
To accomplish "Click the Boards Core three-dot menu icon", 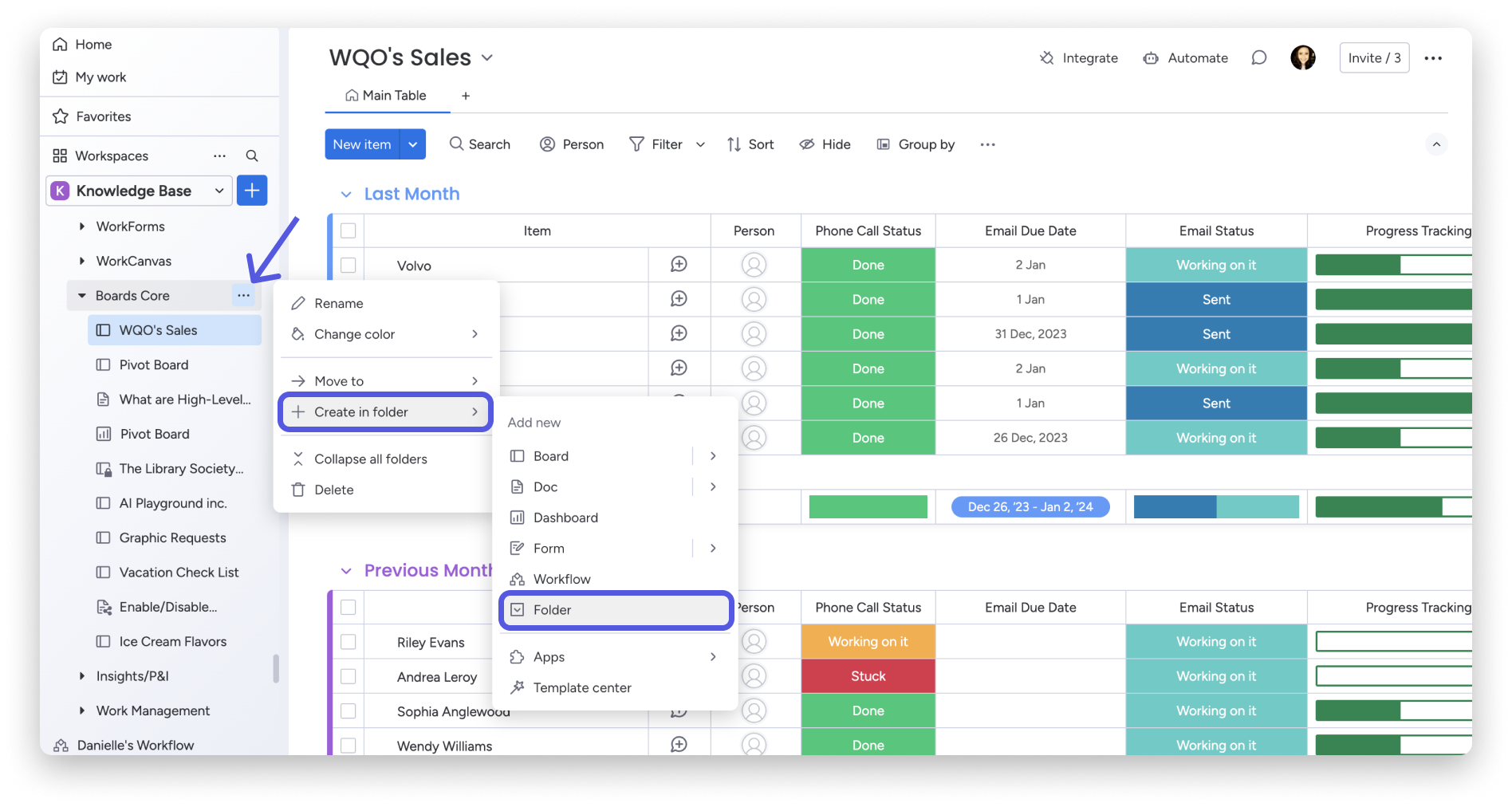I will [x=243, y=296].
